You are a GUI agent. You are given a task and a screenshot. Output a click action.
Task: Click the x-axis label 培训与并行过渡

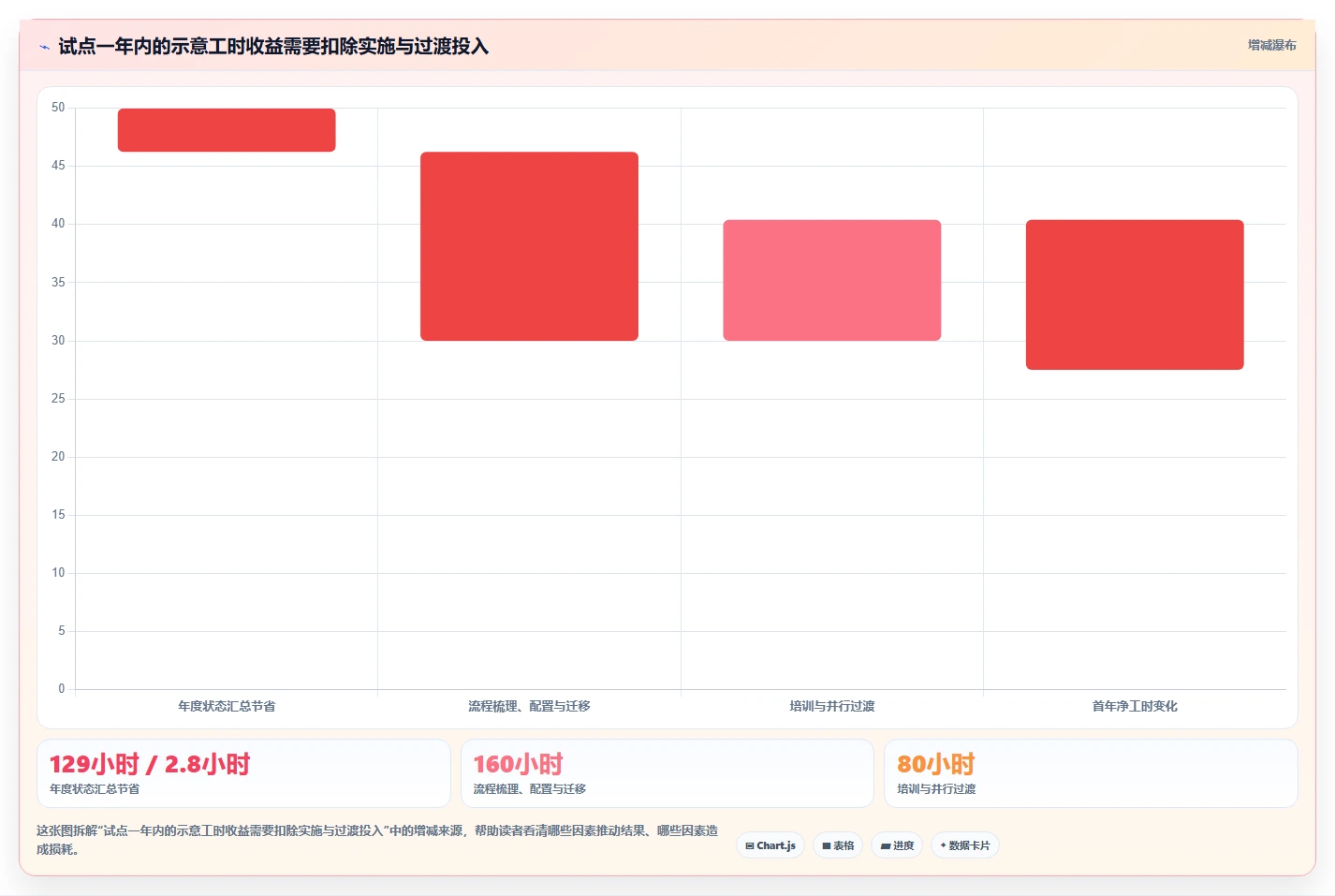pos(832,706)
